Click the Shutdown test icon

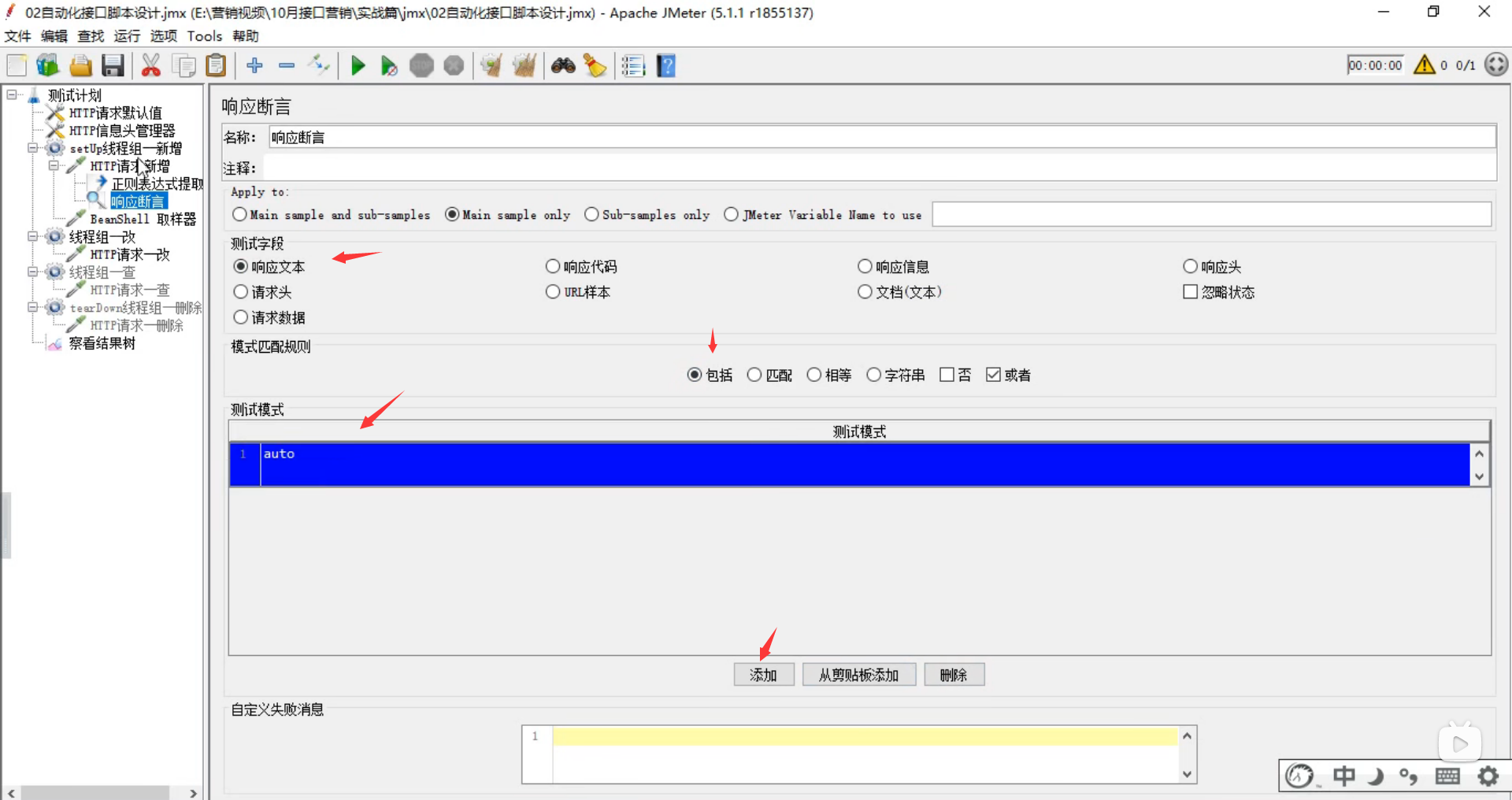point(454,65)
